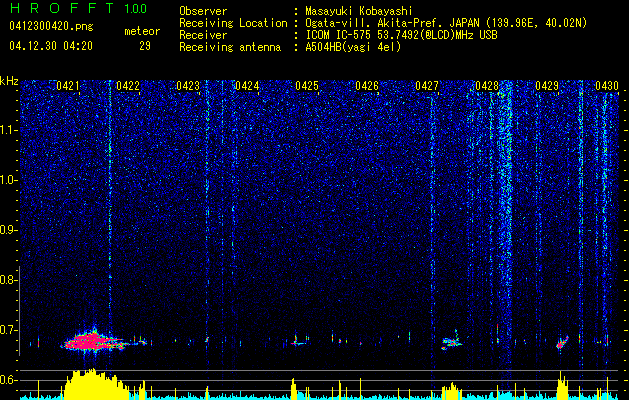629x400 pixels.
Task: Click the 0422 time marker
Action: pyautogui.click(x=128, y=85)
